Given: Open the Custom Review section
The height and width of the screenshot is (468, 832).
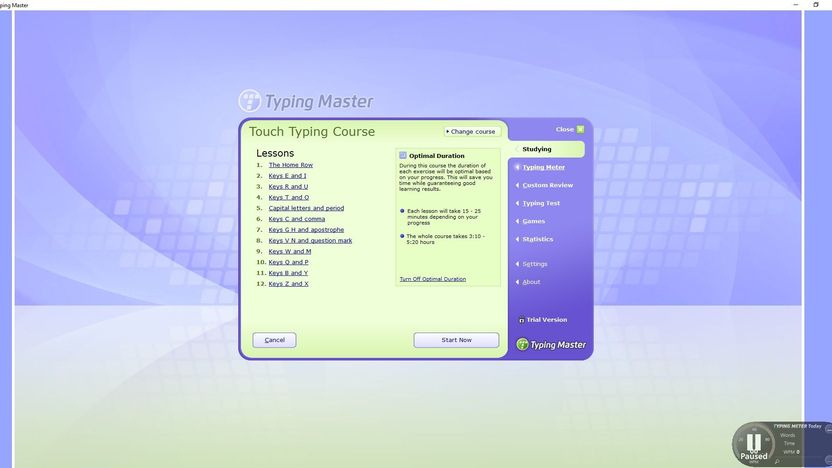Looking at the screenshot, I should (x=548, y=185).
